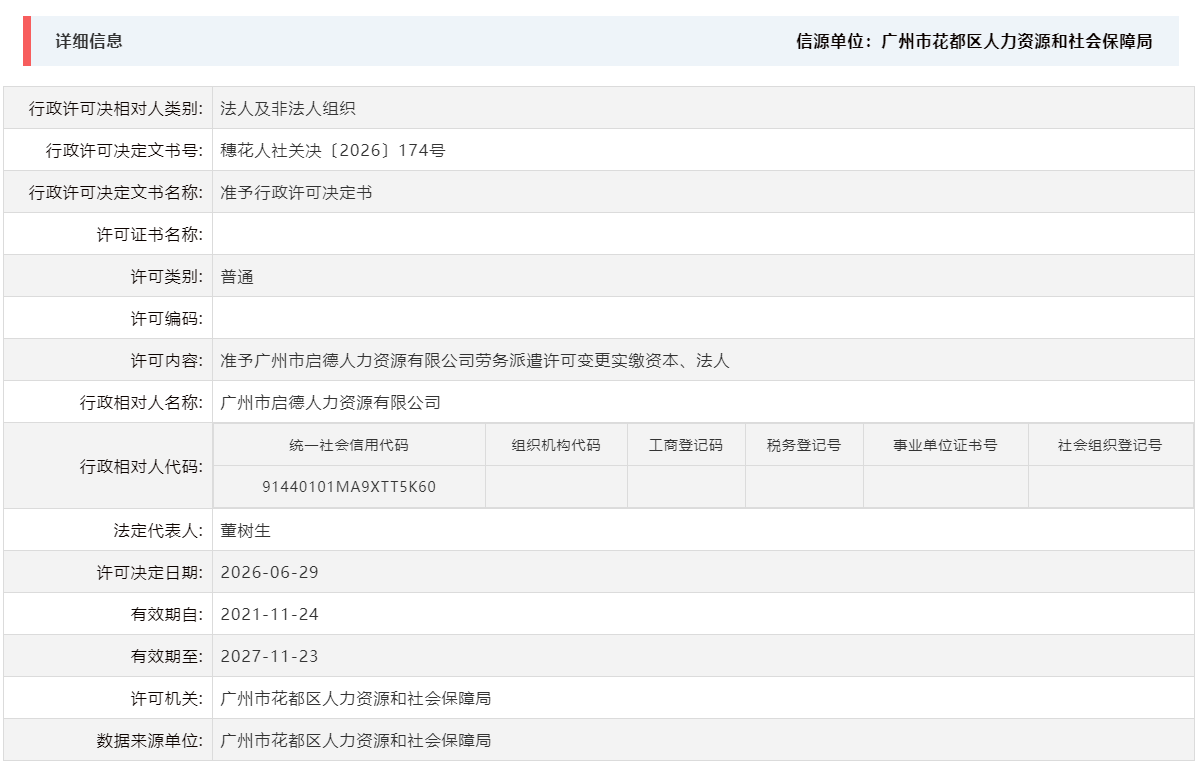Click the 许可决定日期 label
Image resolution: width=1195 pixels, height=766 pixels.
pyautogui.click(x=149, y=572)
